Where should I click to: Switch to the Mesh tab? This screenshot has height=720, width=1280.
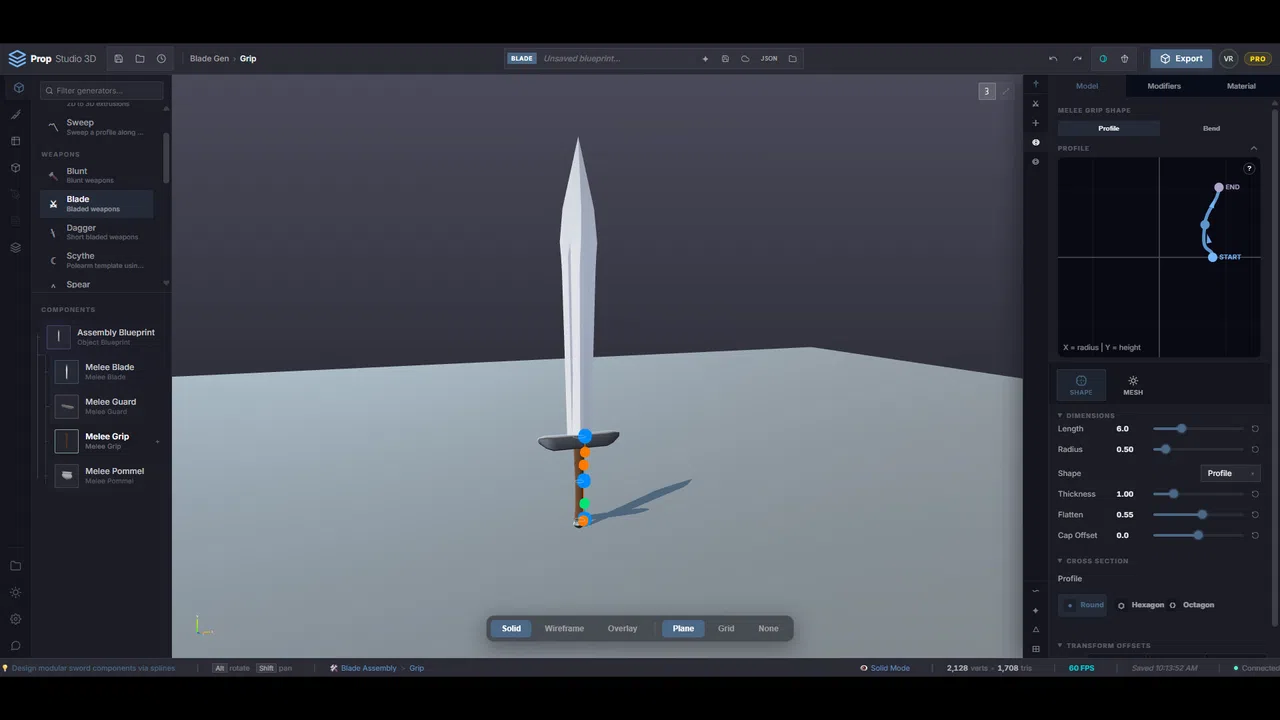1133,385
